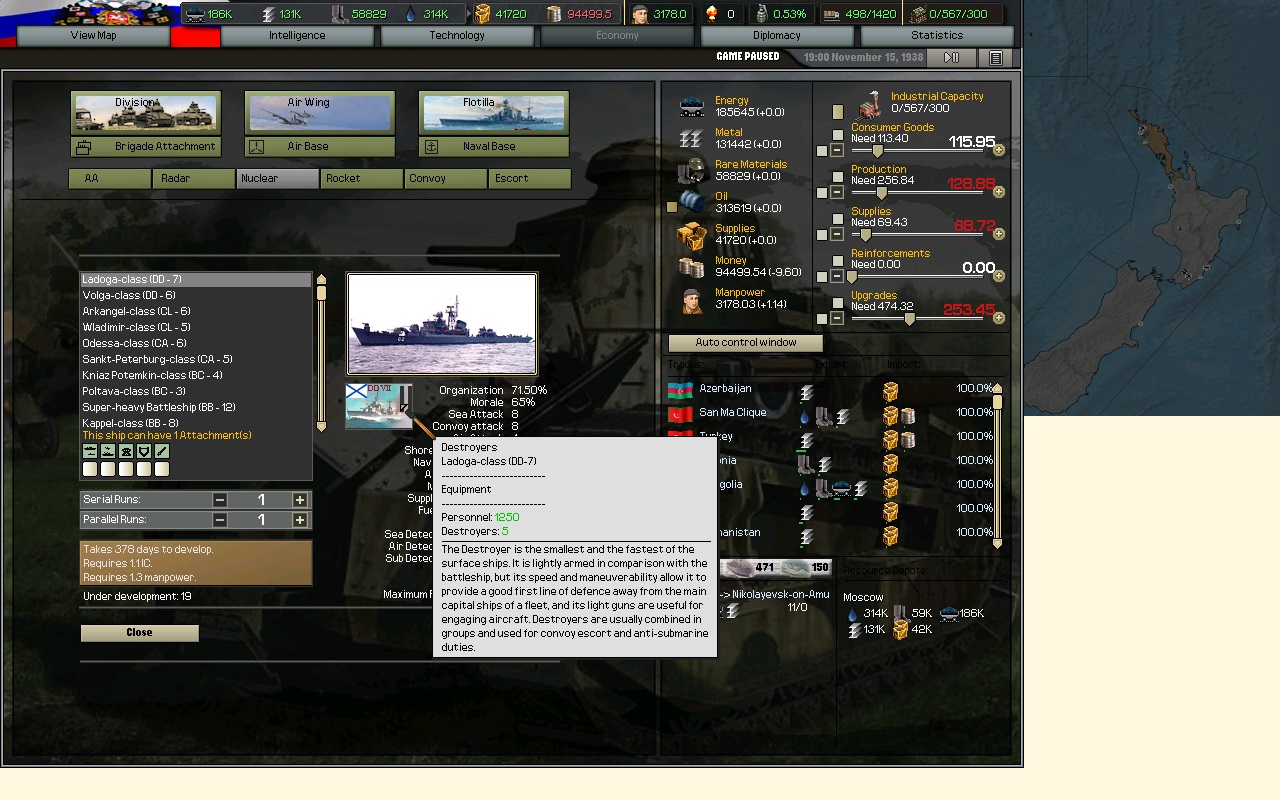Screen dimensions: 1280x800
Task: Decrease Parallel Runs with minus button
Action: [x=220, y=520]
